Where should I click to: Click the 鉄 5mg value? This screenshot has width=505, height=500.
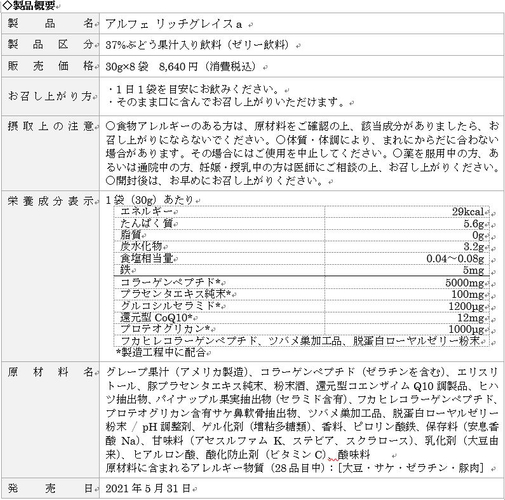(x=473, y=270)
